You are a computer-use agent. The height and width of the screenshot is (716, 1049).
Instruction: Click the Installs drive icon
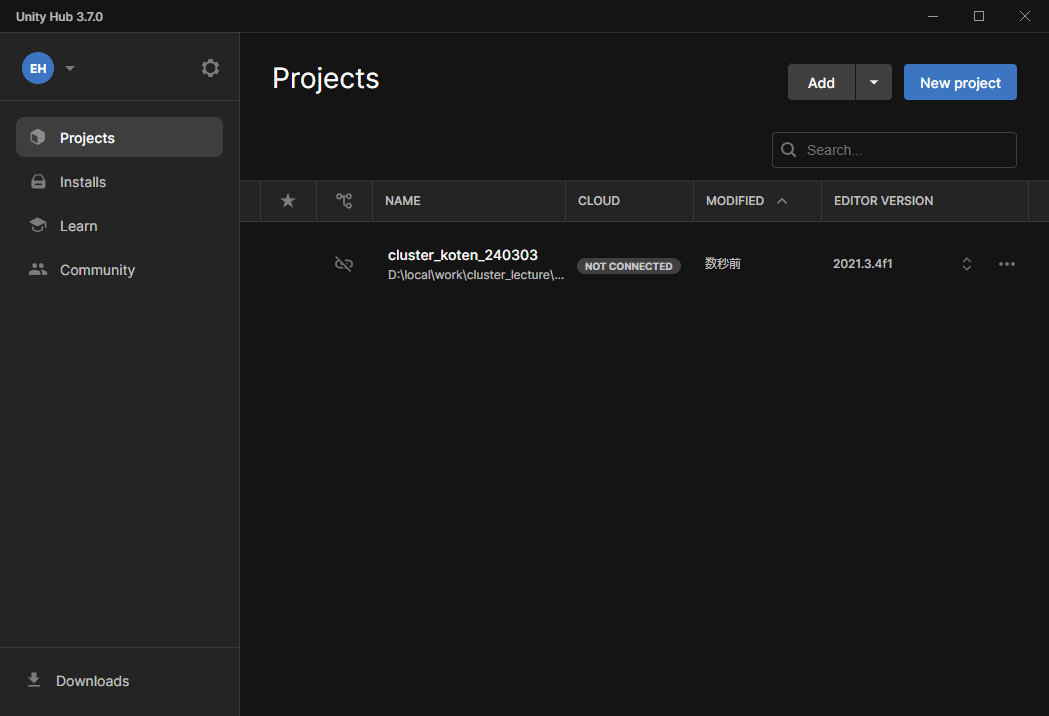38,181
